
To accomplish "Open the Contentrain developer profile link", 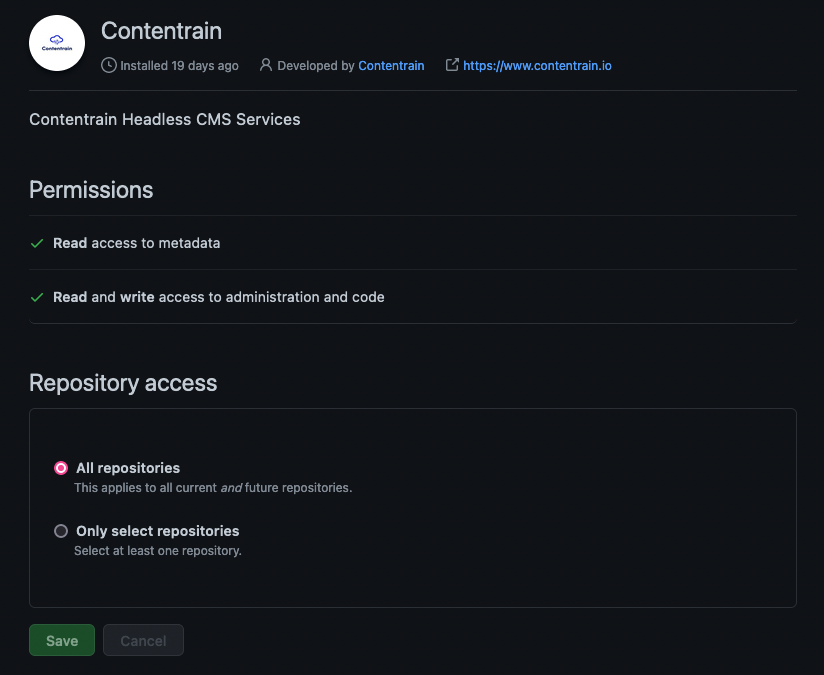I will [391, 66].
